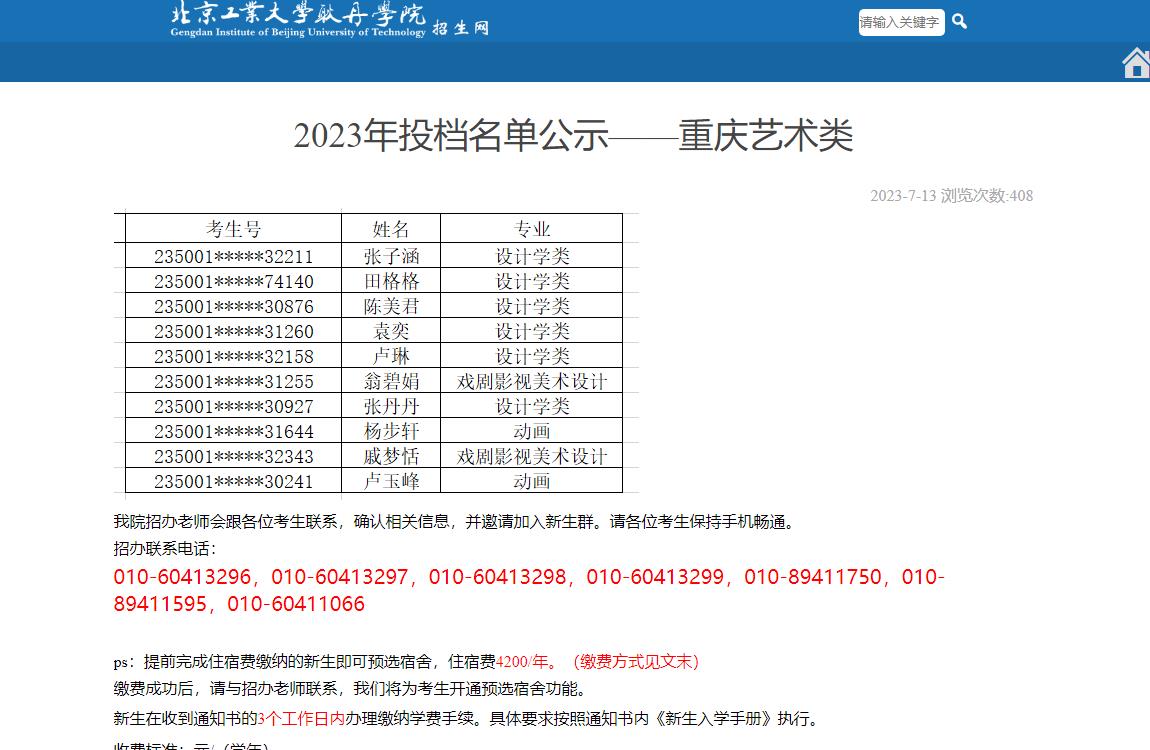Click the name 杨步轩
Viewport: 1150px width, 750px height.
pyautogui.click(x=391, y=431)
